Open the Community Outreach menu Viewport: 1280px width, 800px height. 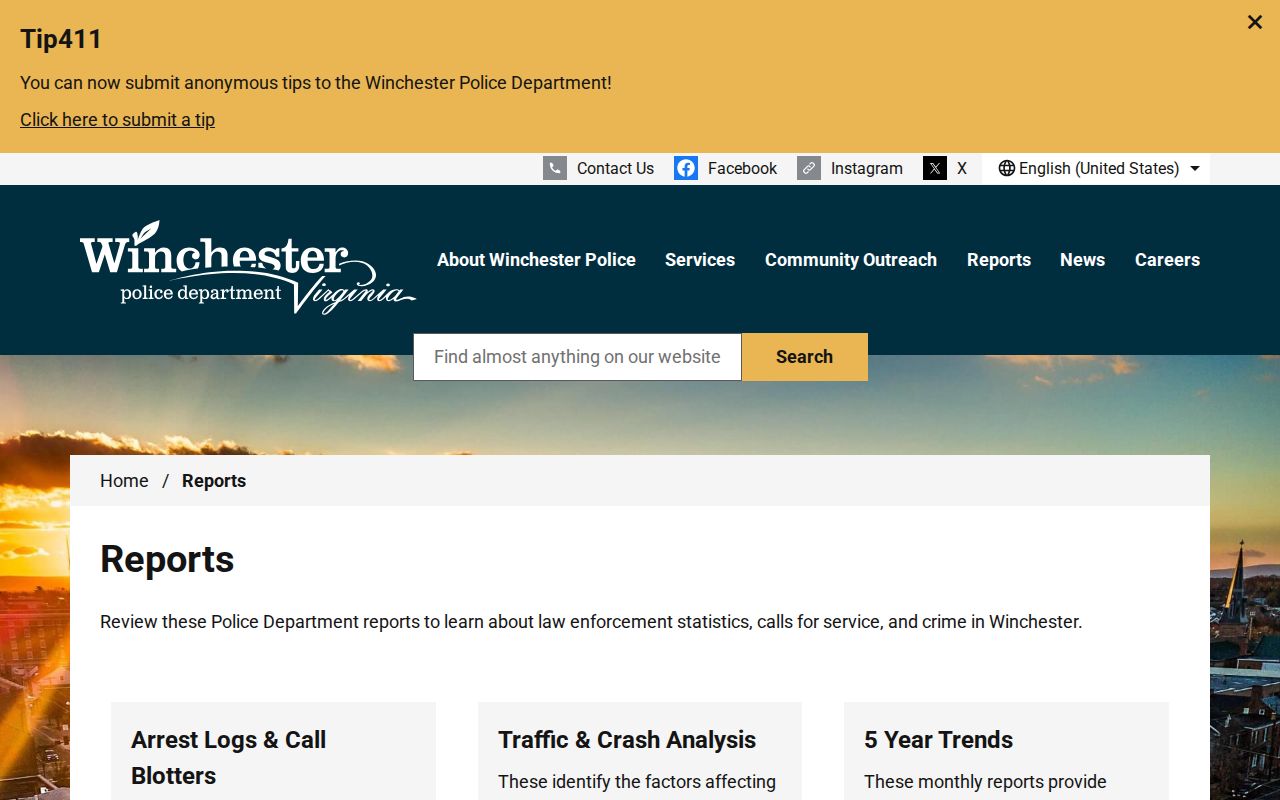[851, 260]
